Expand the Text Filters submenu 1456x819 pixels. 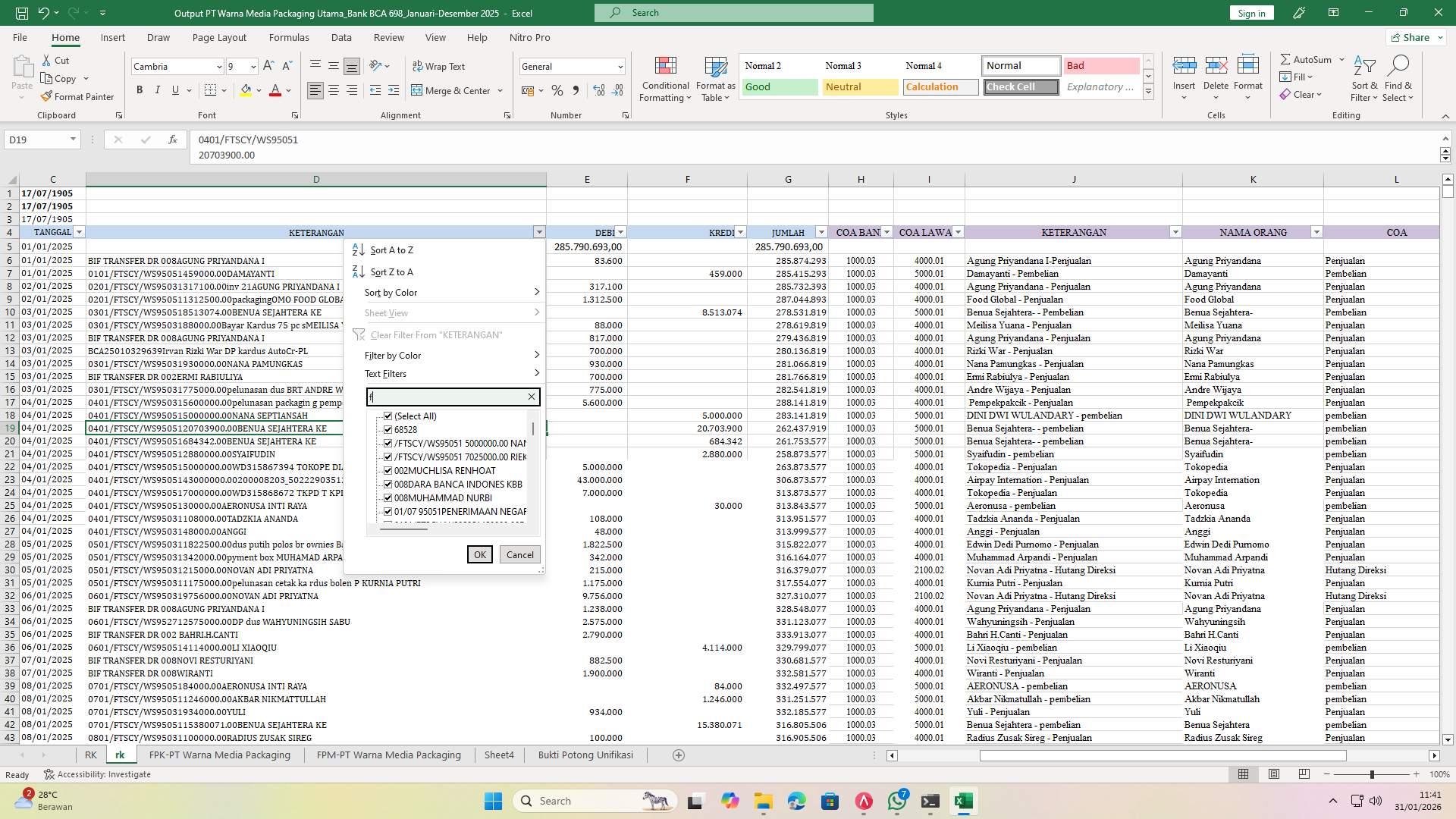point(386,373)
